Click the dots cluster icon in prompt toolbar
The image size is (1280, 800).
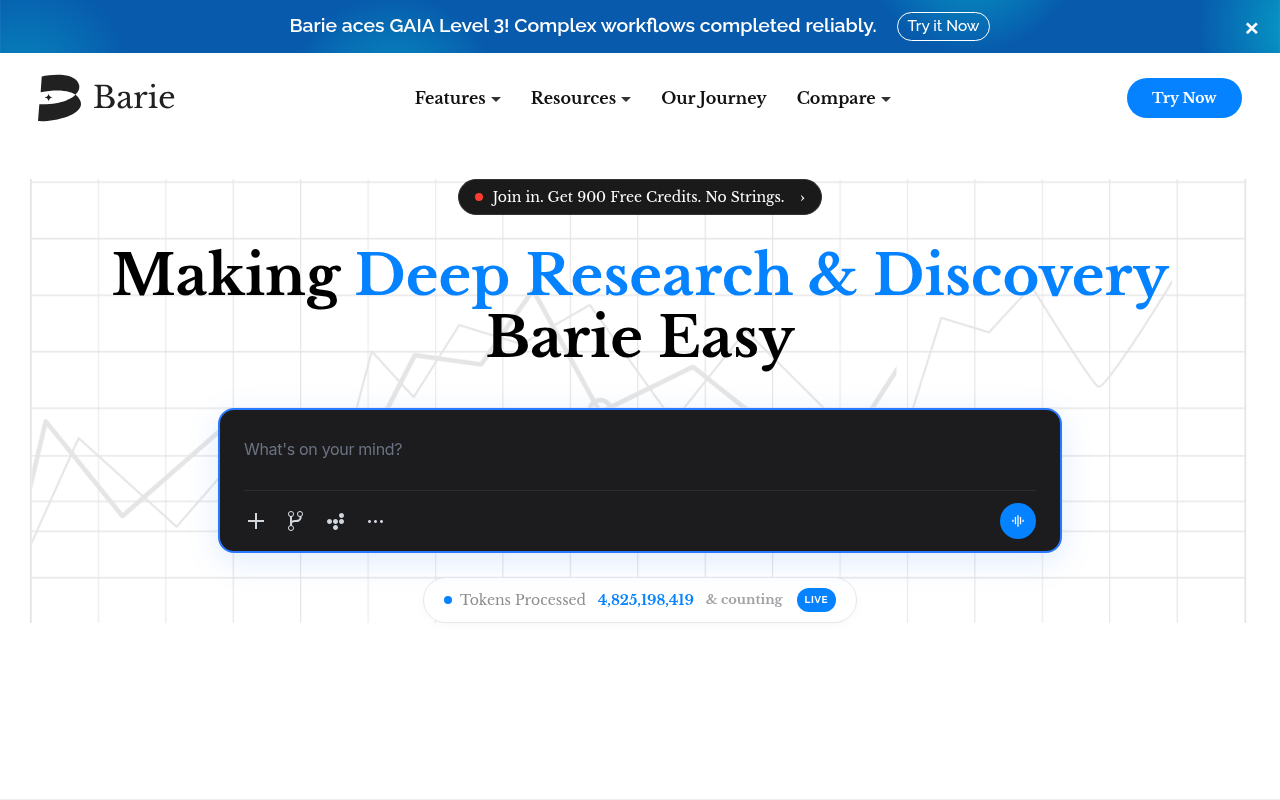(x=335, y=521)
